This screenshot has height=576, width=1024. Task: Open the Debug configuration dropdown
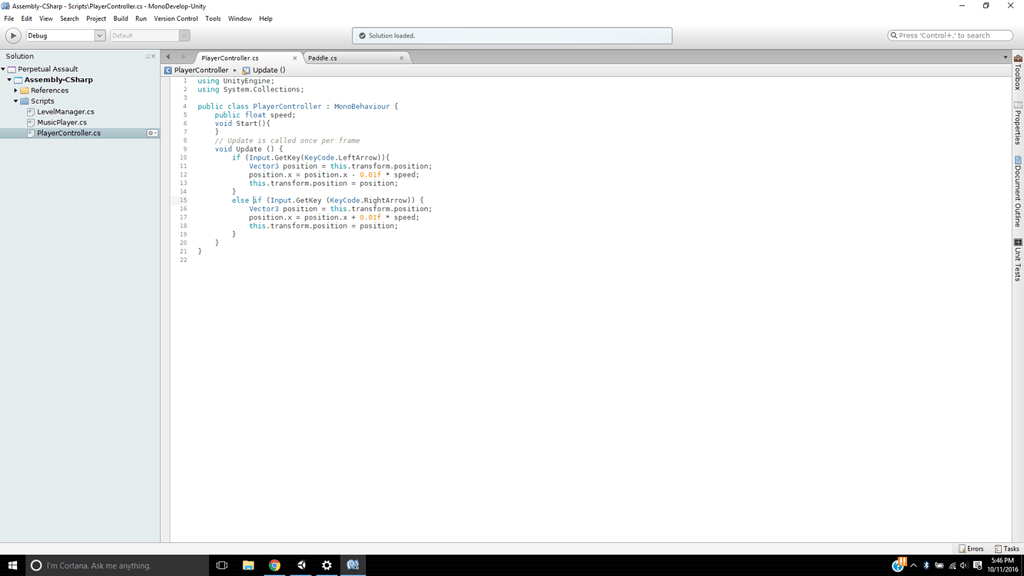pos(65,35)
